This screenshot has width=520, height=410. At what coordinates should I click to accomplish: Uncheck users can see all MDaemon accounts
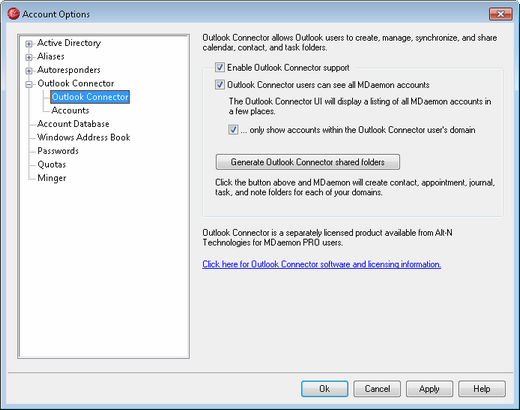(220, 85)
